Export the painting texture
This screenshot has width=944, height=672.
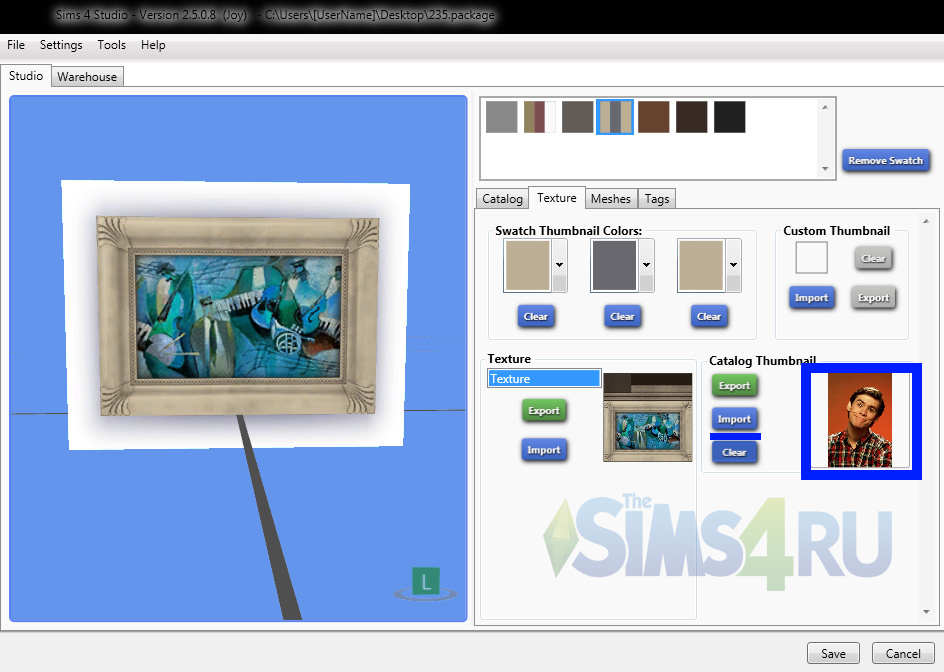[x=543, y=411]
